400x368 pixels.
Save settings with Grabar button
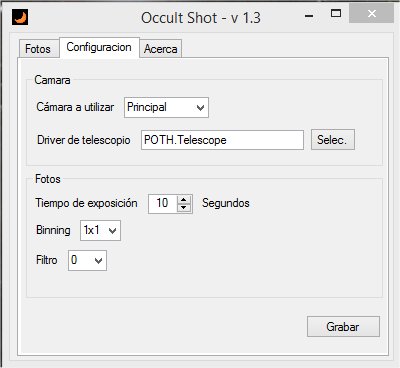tap(343, 327)
